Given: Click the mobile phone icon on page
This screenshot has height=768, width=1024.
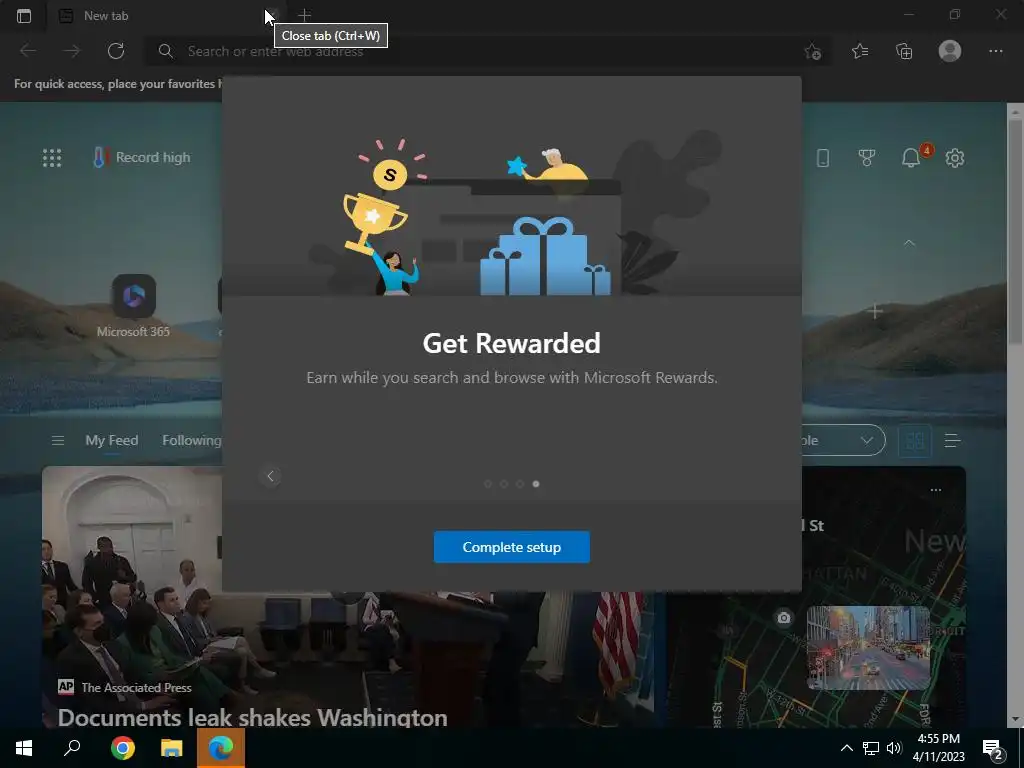Looking at the screenshot, I should [823, 157].
